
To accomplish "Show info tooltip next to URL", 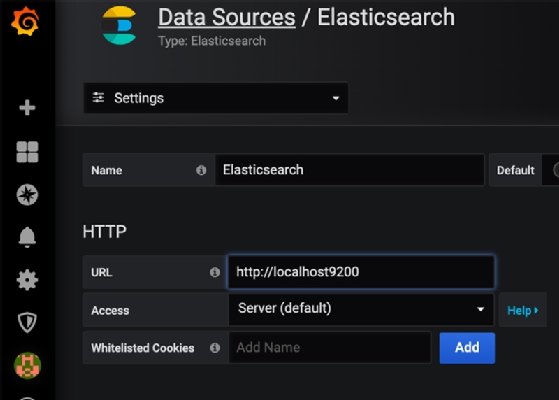I will [x=215, y=272].
